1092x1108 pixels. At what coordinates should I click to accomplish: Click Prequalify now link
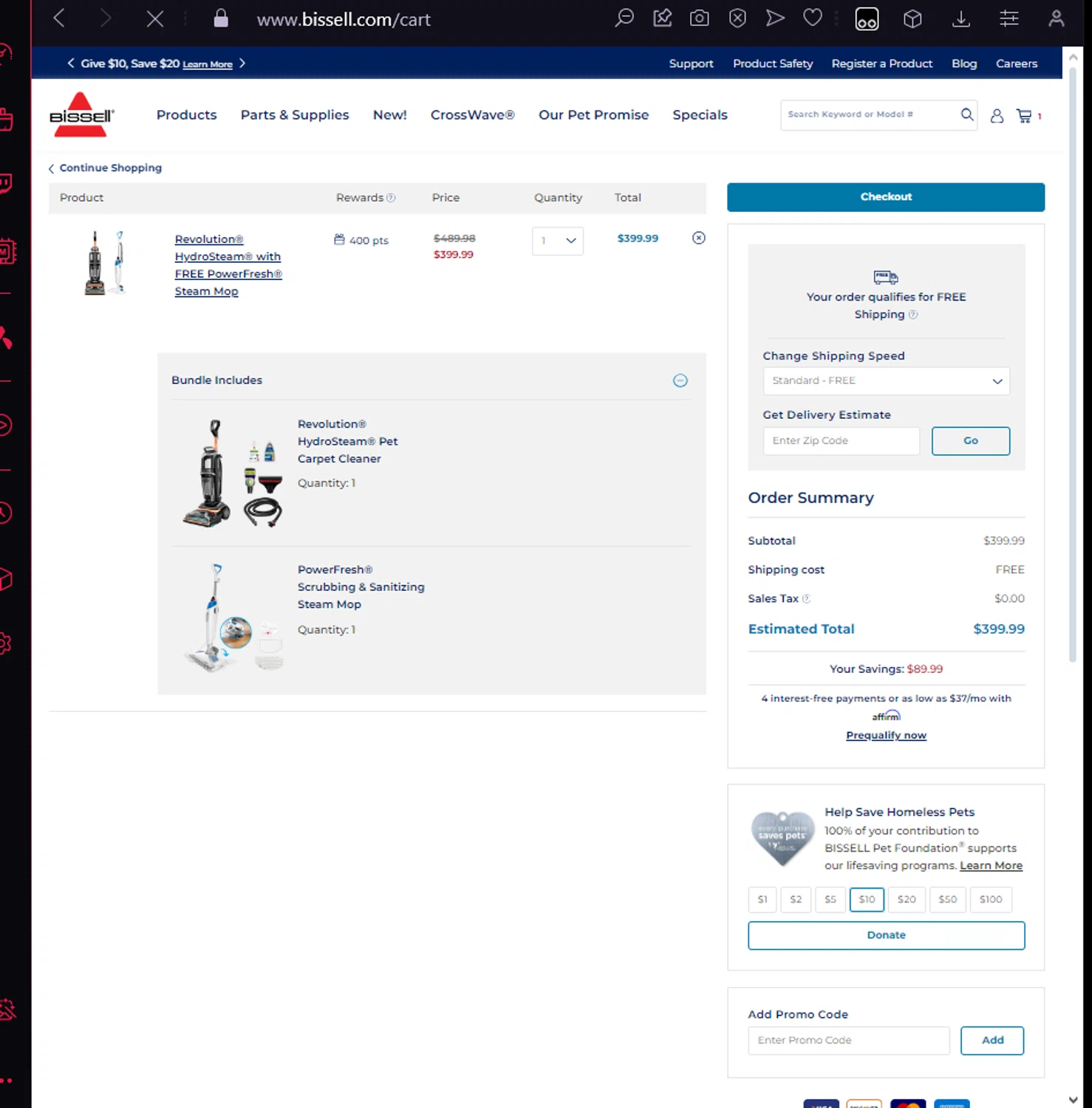[886, 735]
